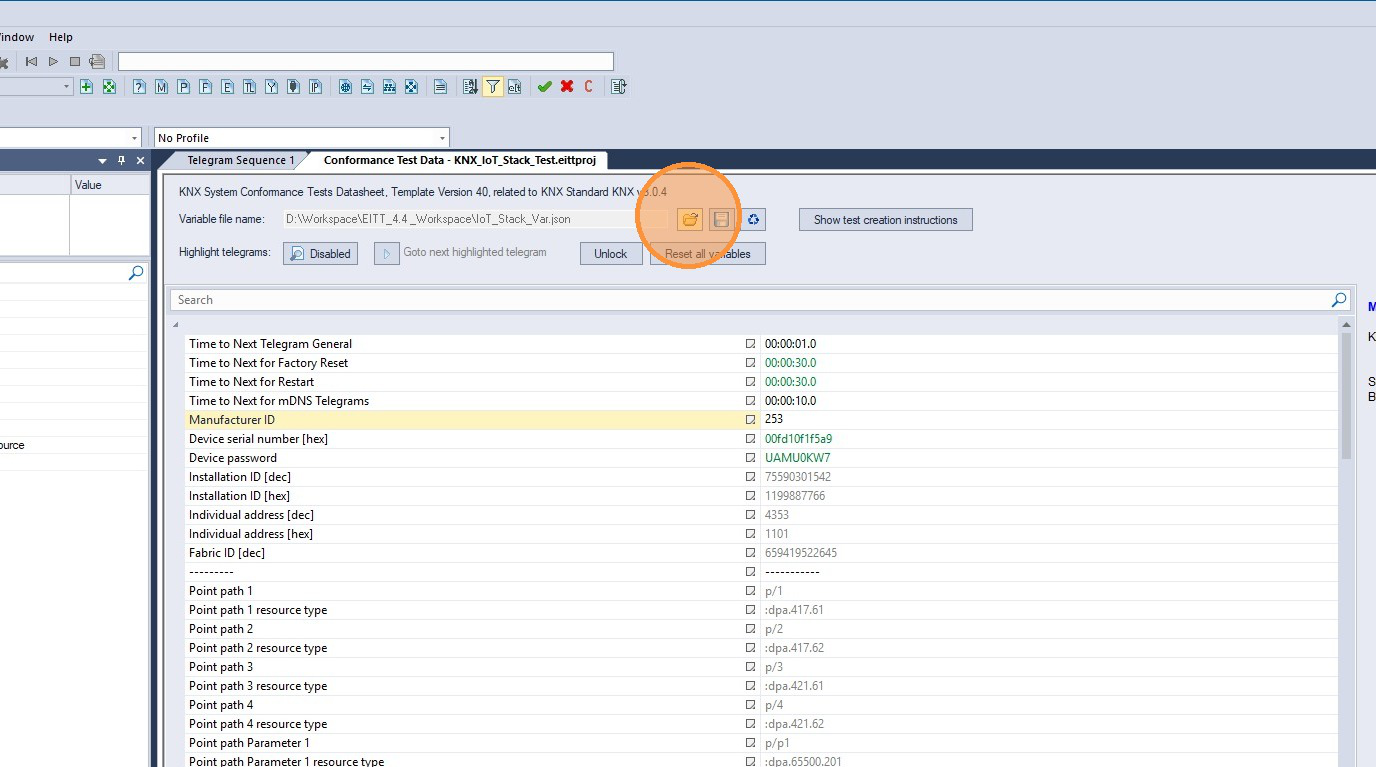Click the red X toolbar icon
The width and height of the screenshot is (1376, 767).
[567, 87]
